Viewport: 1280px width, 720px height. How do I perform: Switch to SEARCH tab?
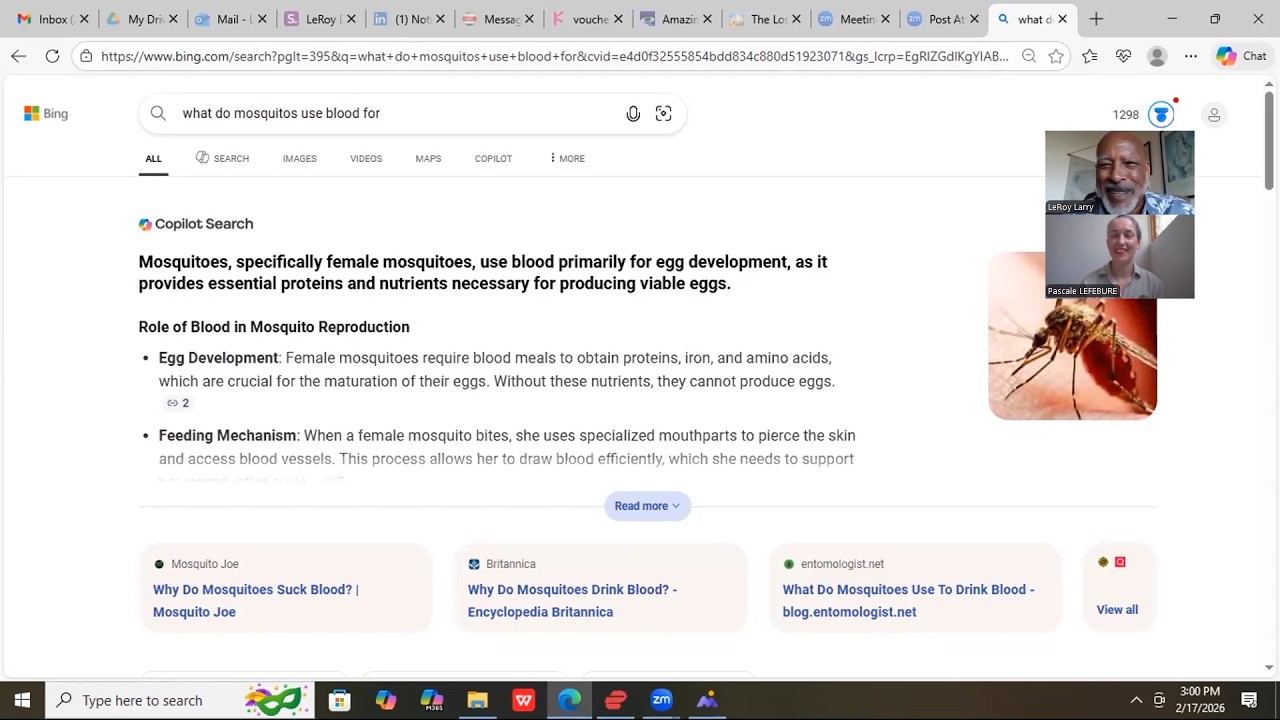tap(222, 158)
